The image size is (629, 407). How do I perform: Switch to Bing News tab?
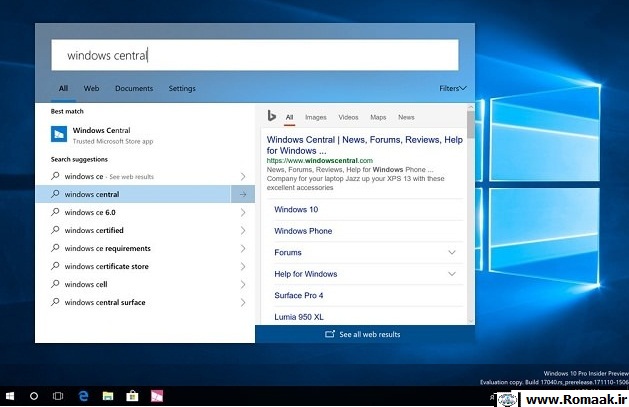click(x=406, y=117)
